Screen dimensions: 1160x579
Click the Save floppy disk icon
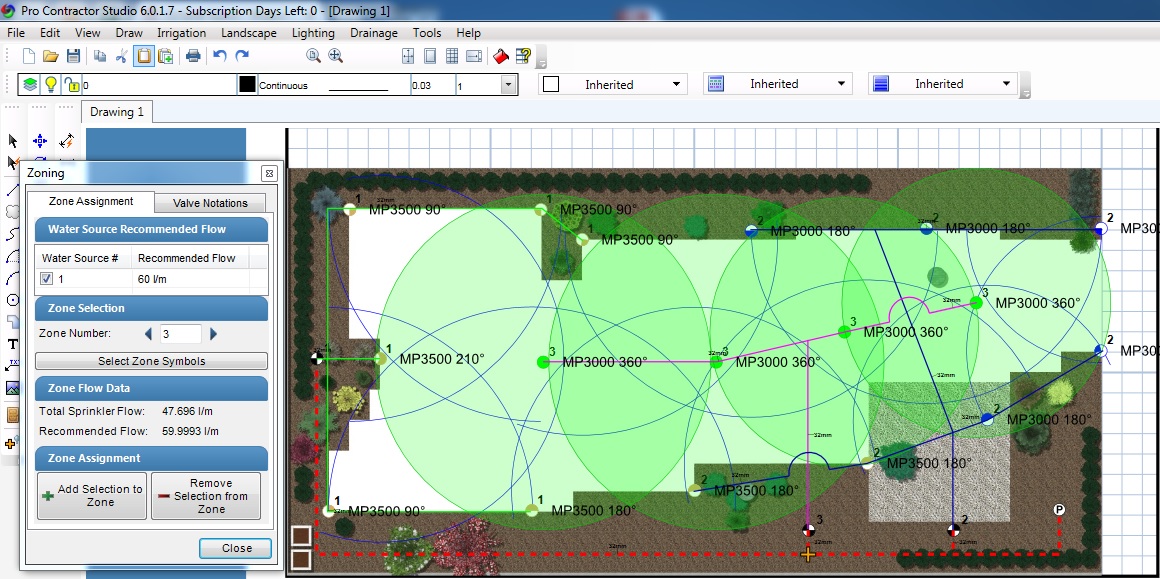(x=73, y=56)
